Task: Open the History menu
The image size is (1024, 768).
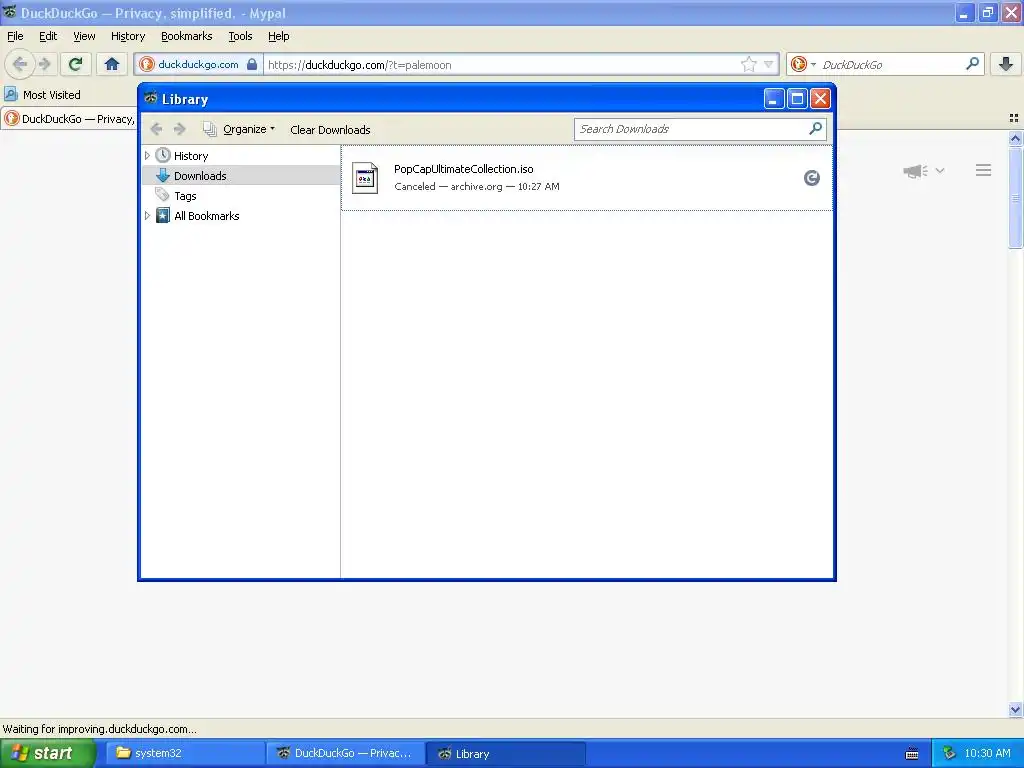Action: 127,36
